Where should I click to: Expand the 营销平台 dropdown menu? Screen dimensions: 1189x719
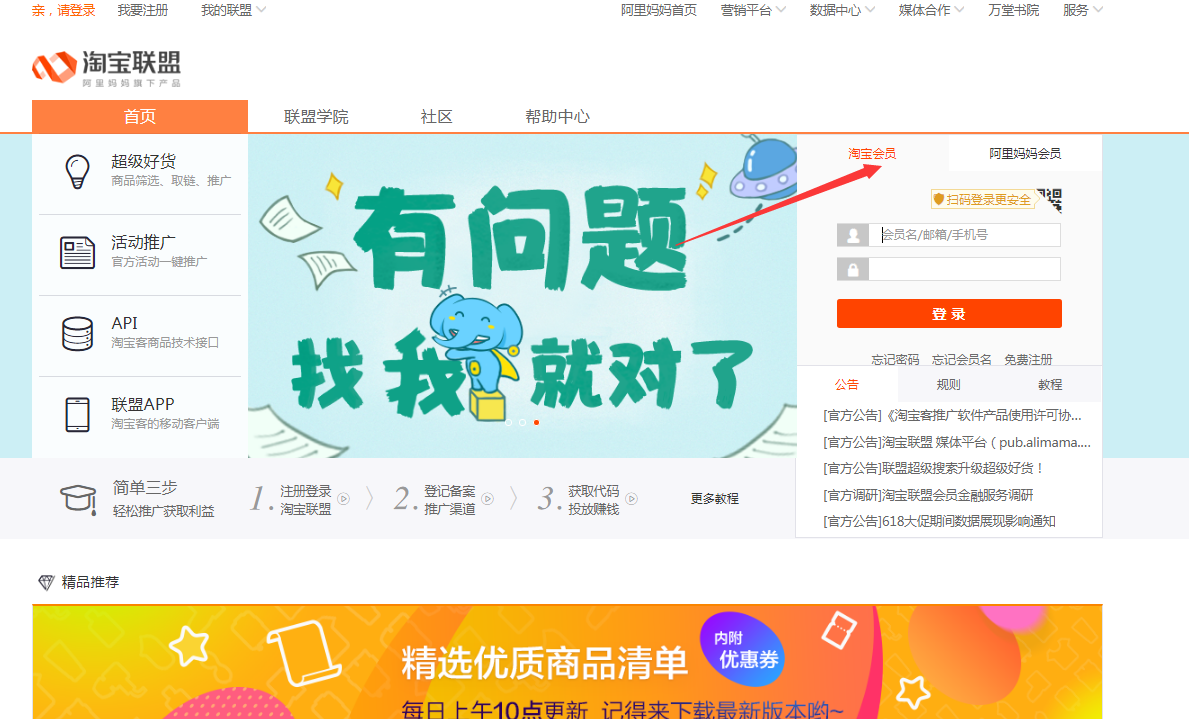point(753,11)
